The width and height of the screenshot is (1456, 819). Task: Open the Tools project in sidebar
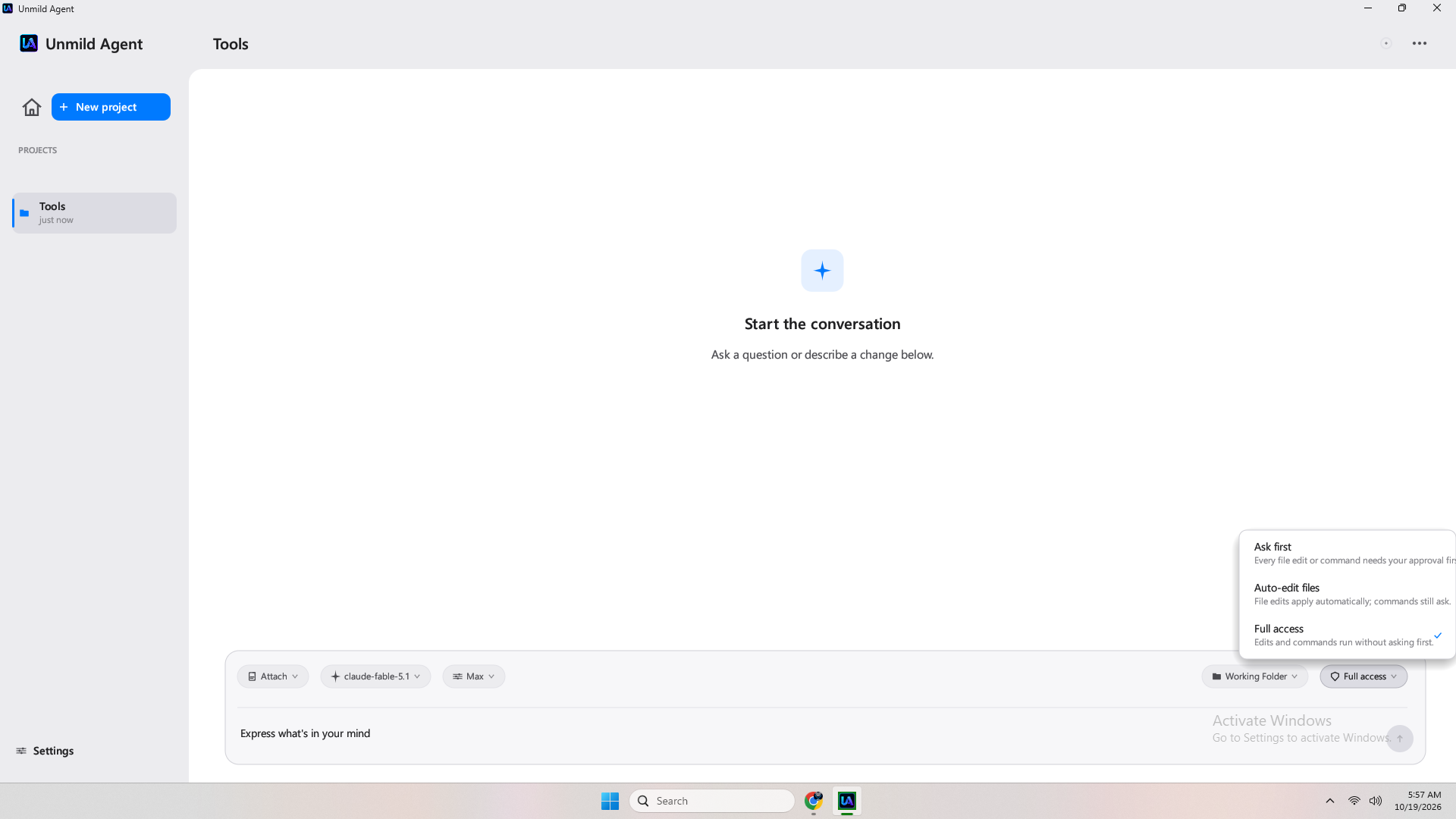click(95, 213)
